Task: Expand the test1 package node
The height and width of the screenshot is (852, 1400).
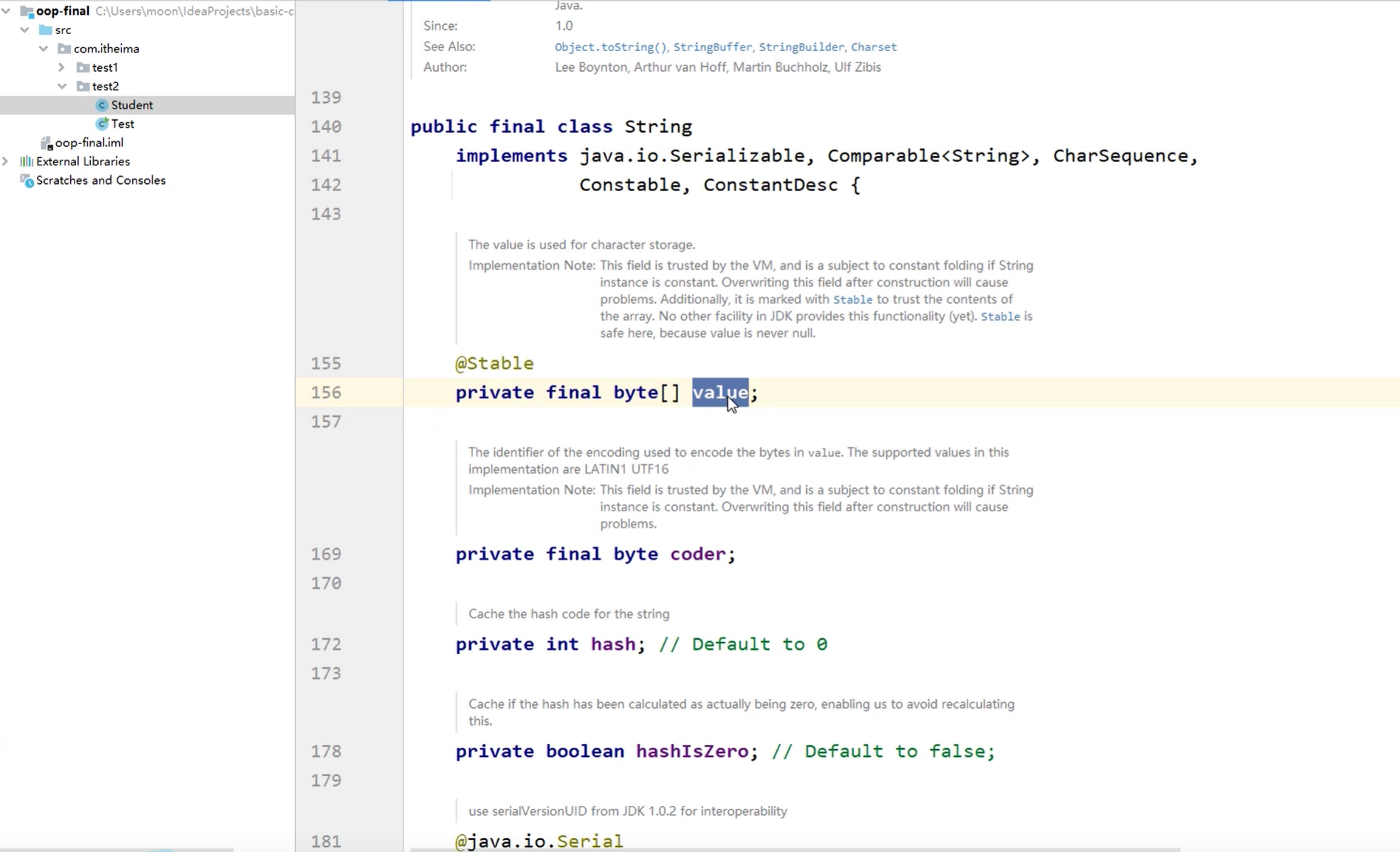Action: click(62, 67)
